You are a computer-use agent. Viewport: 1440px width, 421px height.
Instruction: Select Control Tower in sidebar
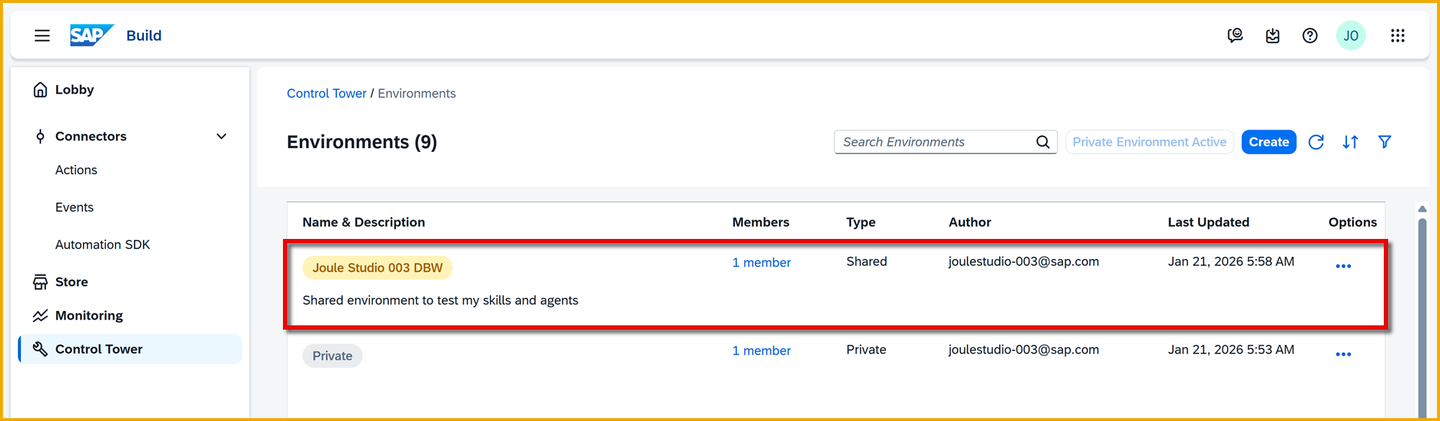click(130, 349)
